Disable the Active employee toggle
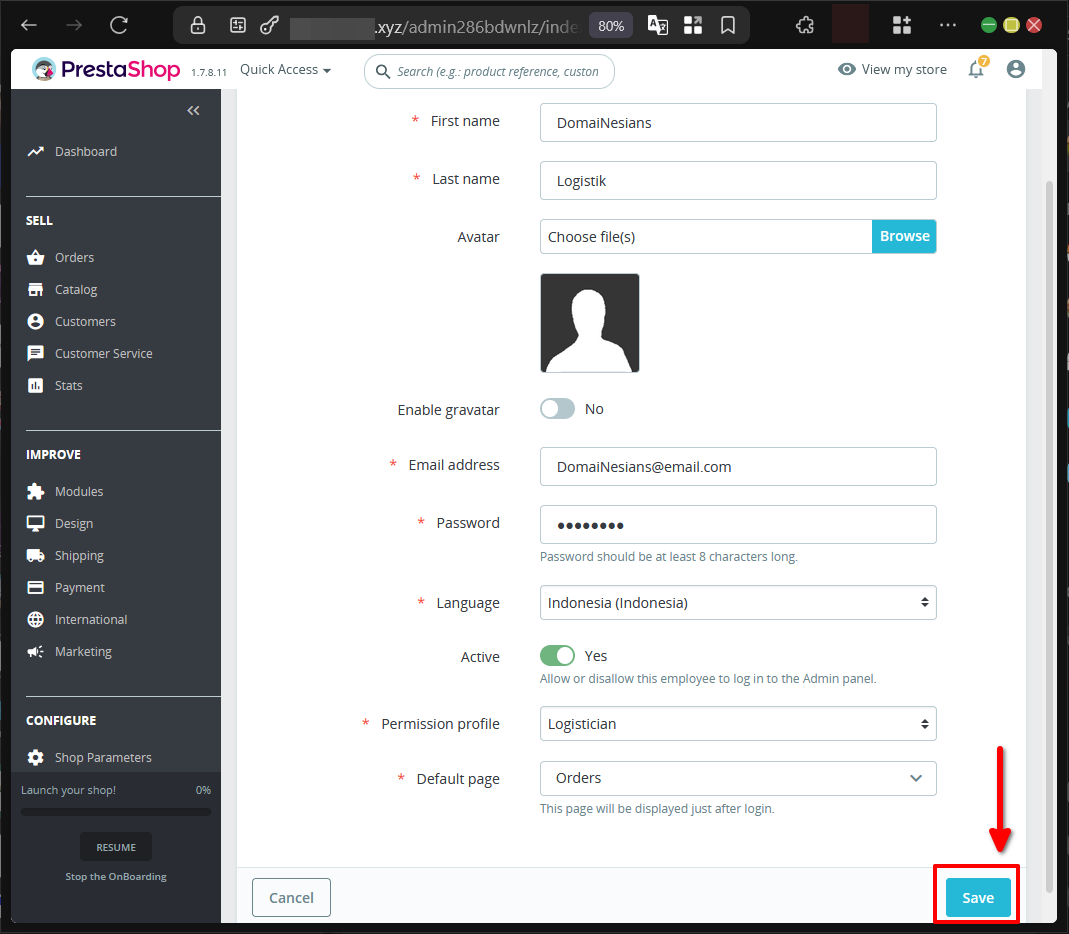Screen dimensions: 1069x934 (x=557, y=655)
